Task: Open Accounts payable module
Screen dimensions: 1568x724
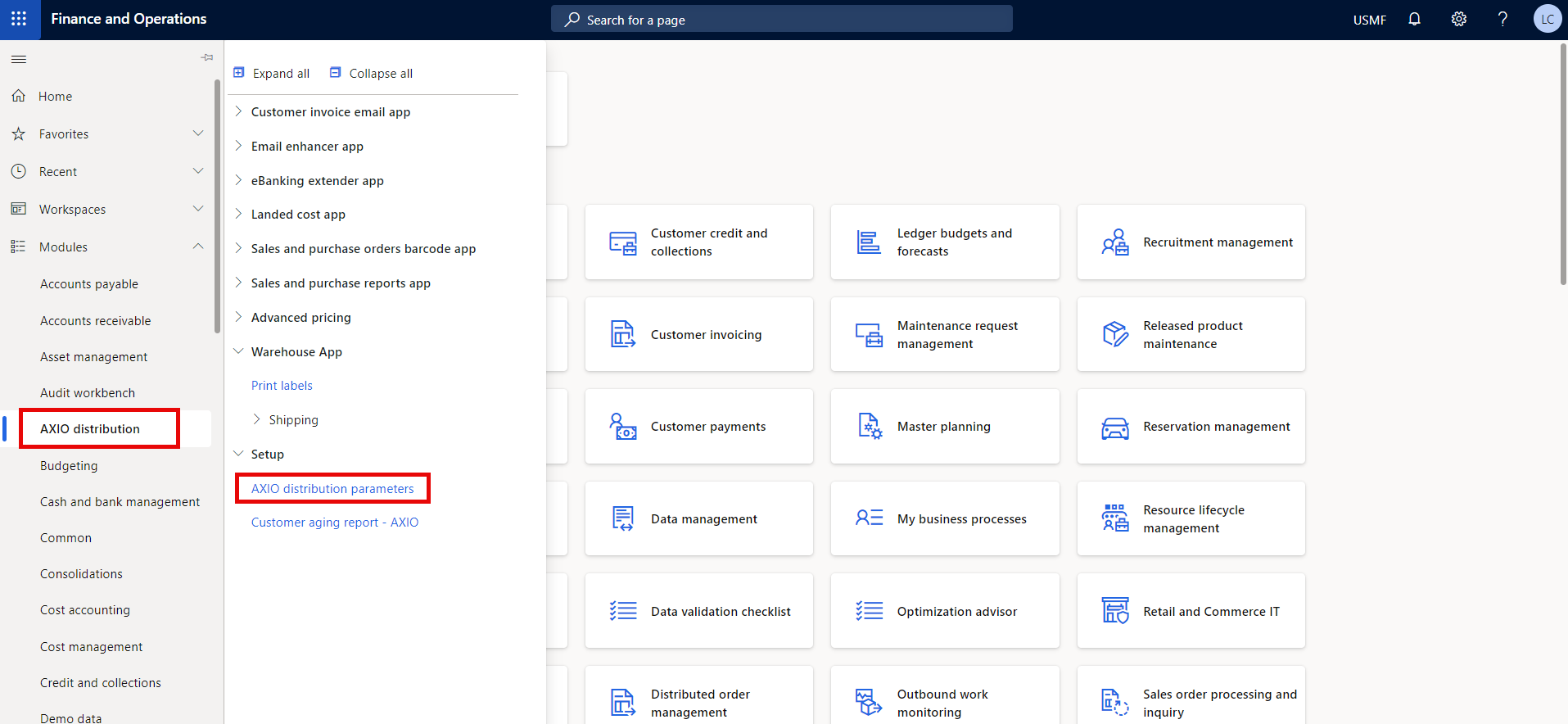Action: coord(89,284)
